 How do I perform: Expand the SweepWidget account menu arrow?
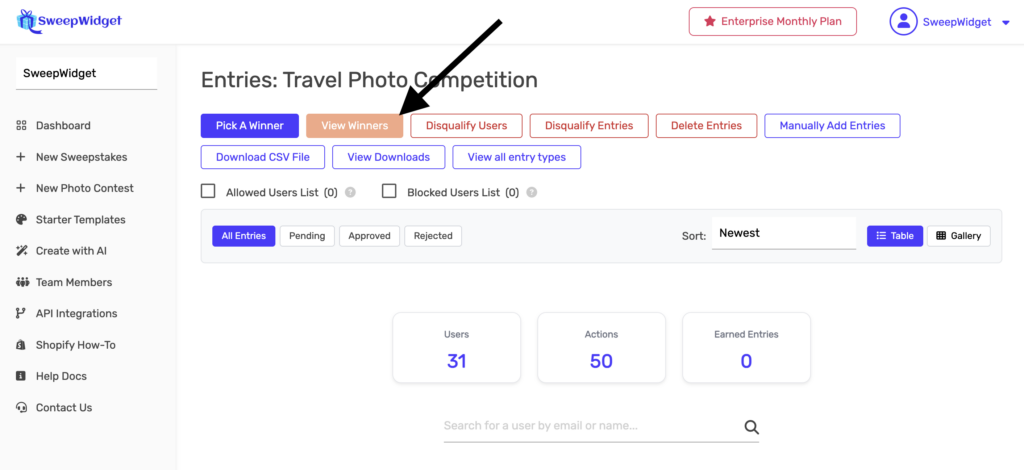click(1005, 22)
